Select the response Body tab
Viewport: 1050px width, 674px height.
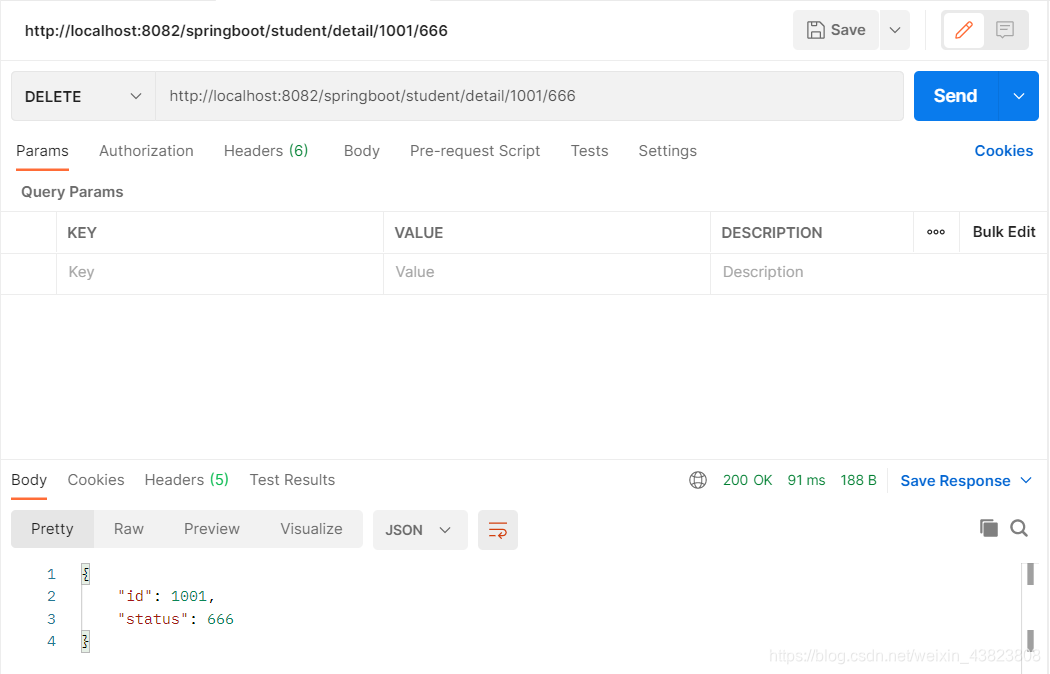[29, 481]
